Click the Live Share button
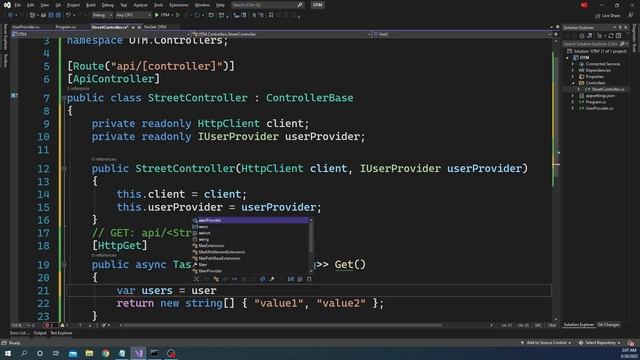640x360 pixels. tap(608, 16)
